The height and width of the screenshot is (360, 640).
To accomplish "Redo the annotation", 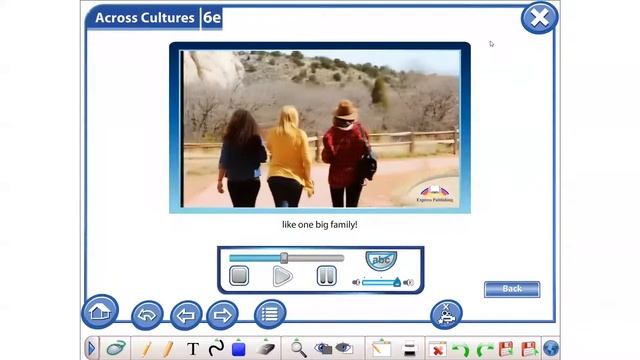I will pos(484,350).
